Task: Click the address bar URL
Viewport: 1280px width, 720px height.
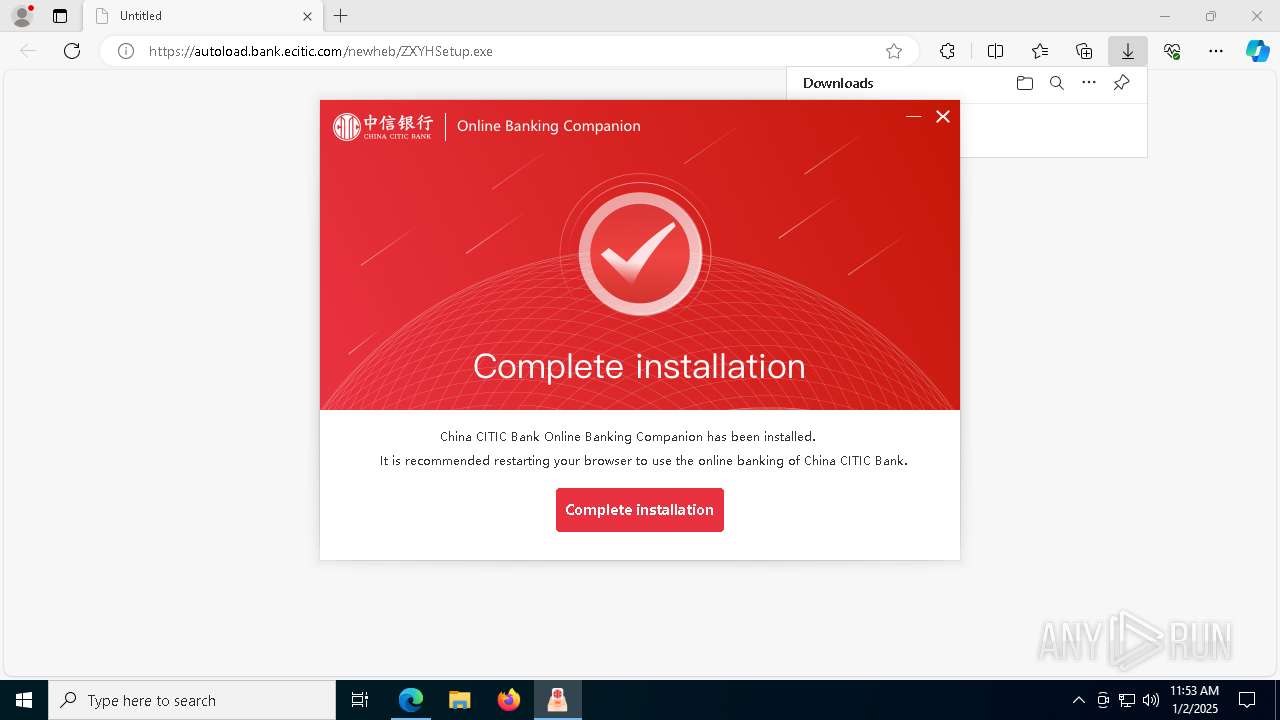Action: pos(321,51)
